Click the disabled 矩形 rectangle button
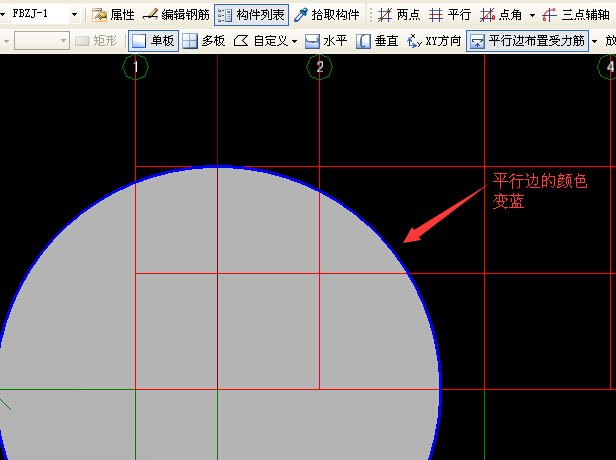The image size is (616, 460). pos(96,40)
